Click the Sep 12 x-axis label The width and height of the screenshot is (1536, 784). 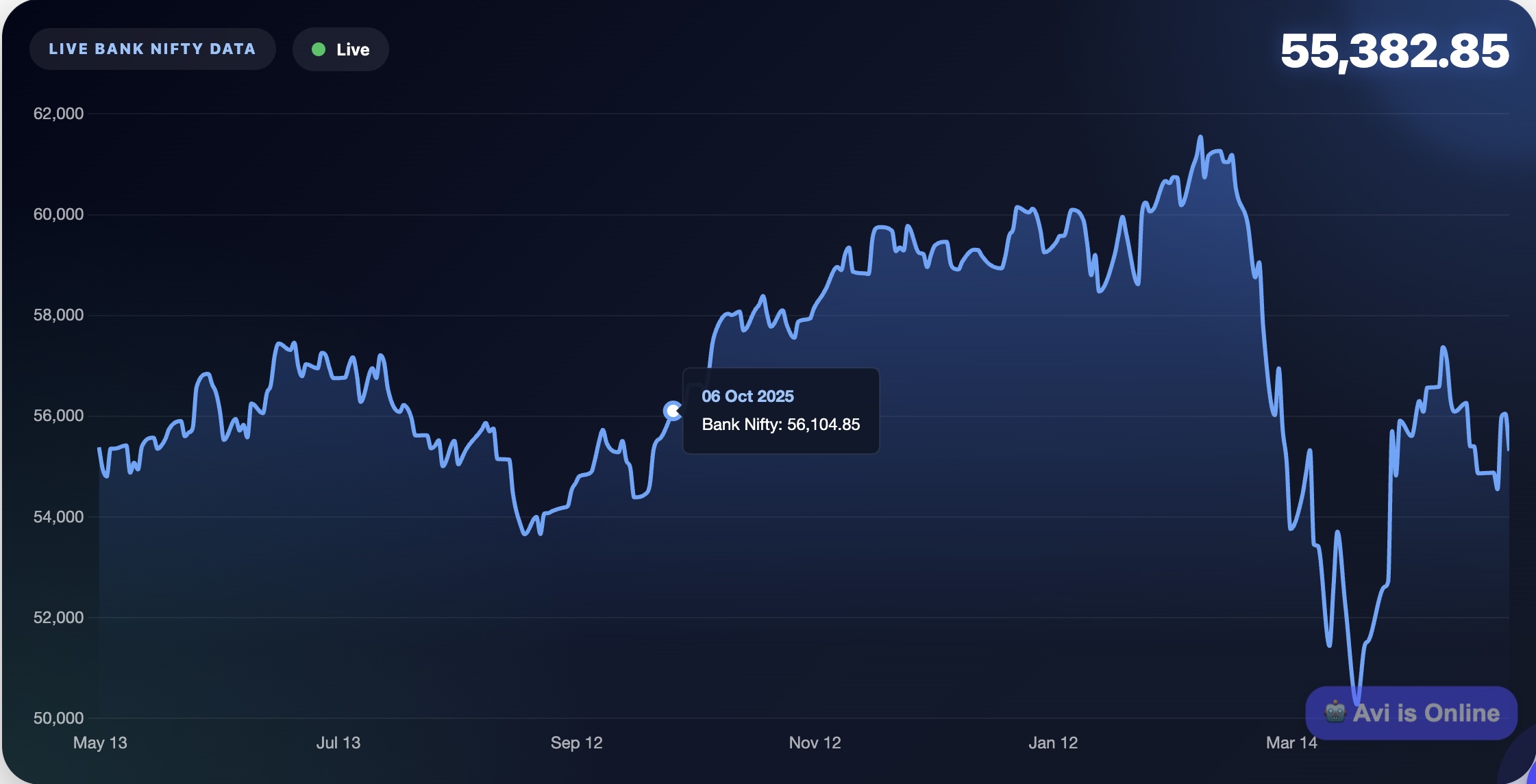click(577, 743)
